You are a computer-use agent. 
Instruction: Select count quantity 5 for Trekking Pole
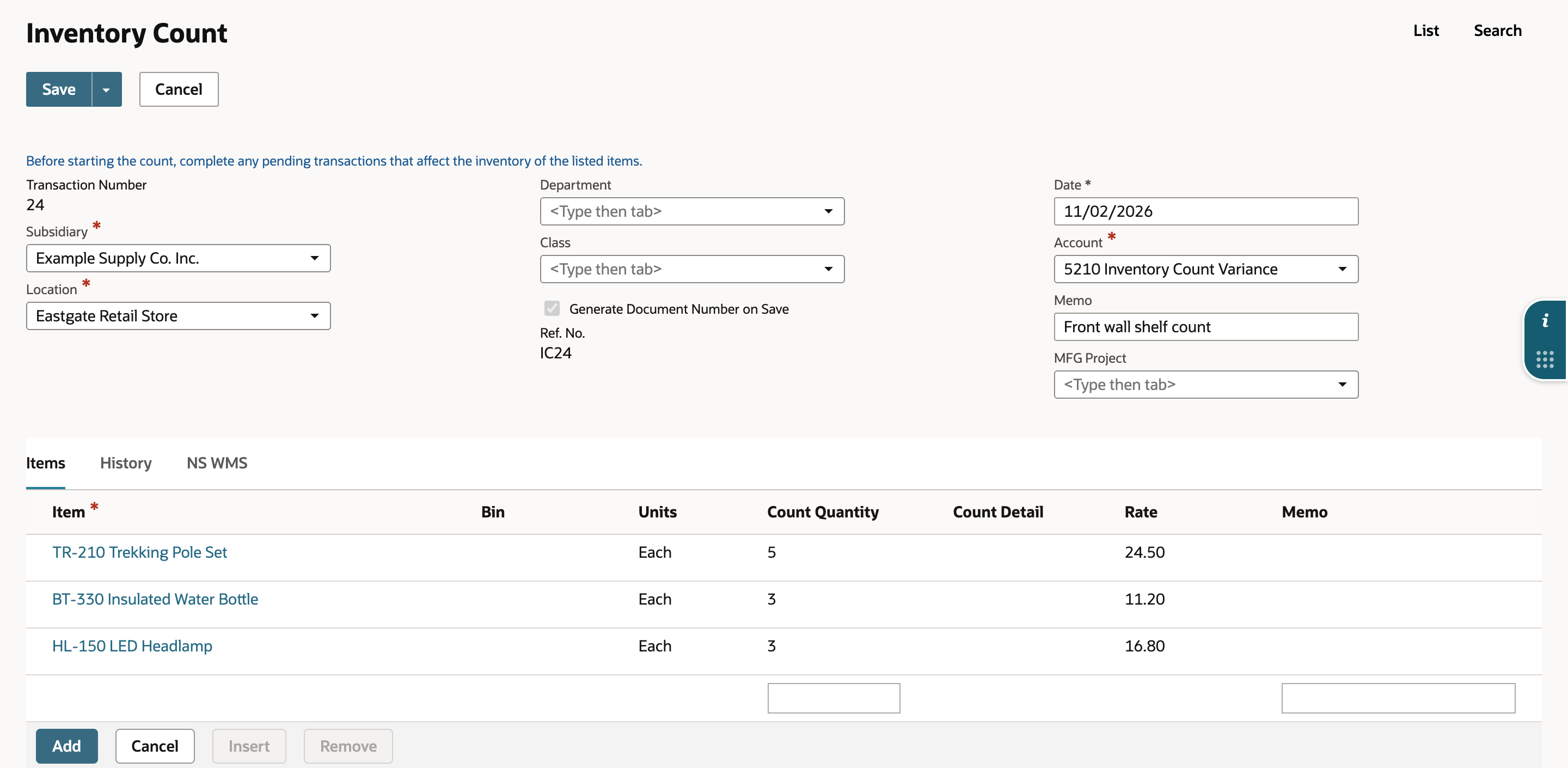coord(771,552)
